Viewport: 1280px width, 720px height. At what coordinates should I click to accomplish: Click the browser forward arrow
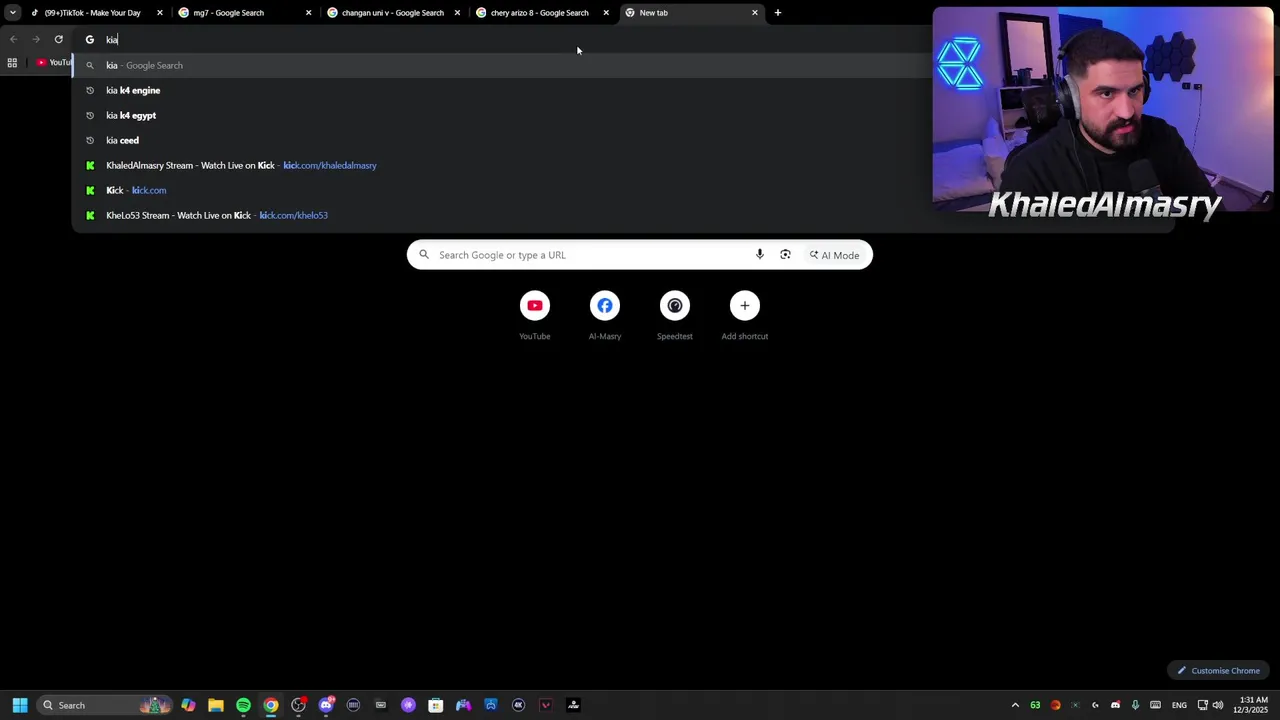[x=36, y=40]
